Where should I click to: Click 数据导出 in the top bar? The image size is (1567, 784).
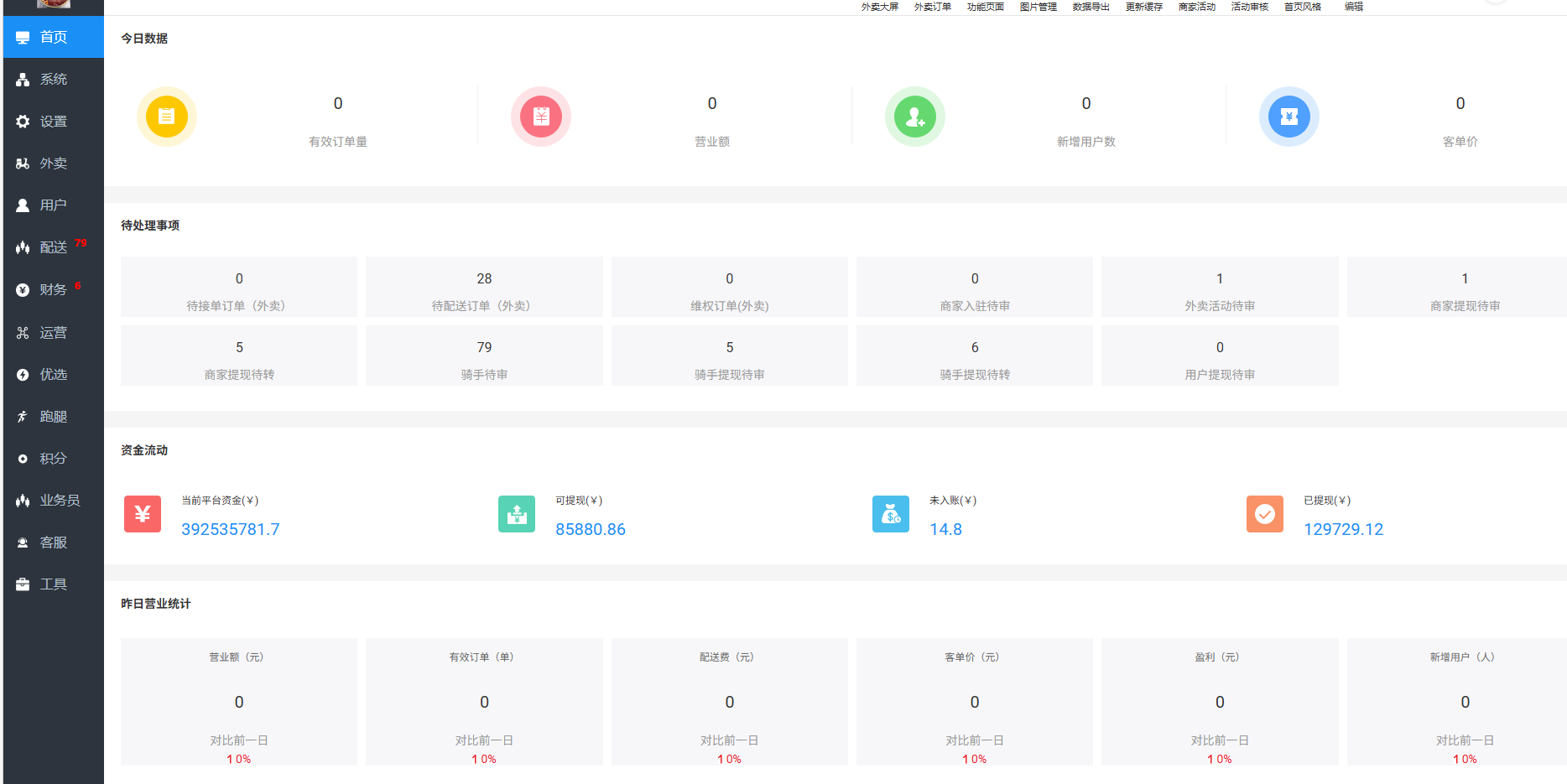pyautogui.click(x=1091, y=7)
